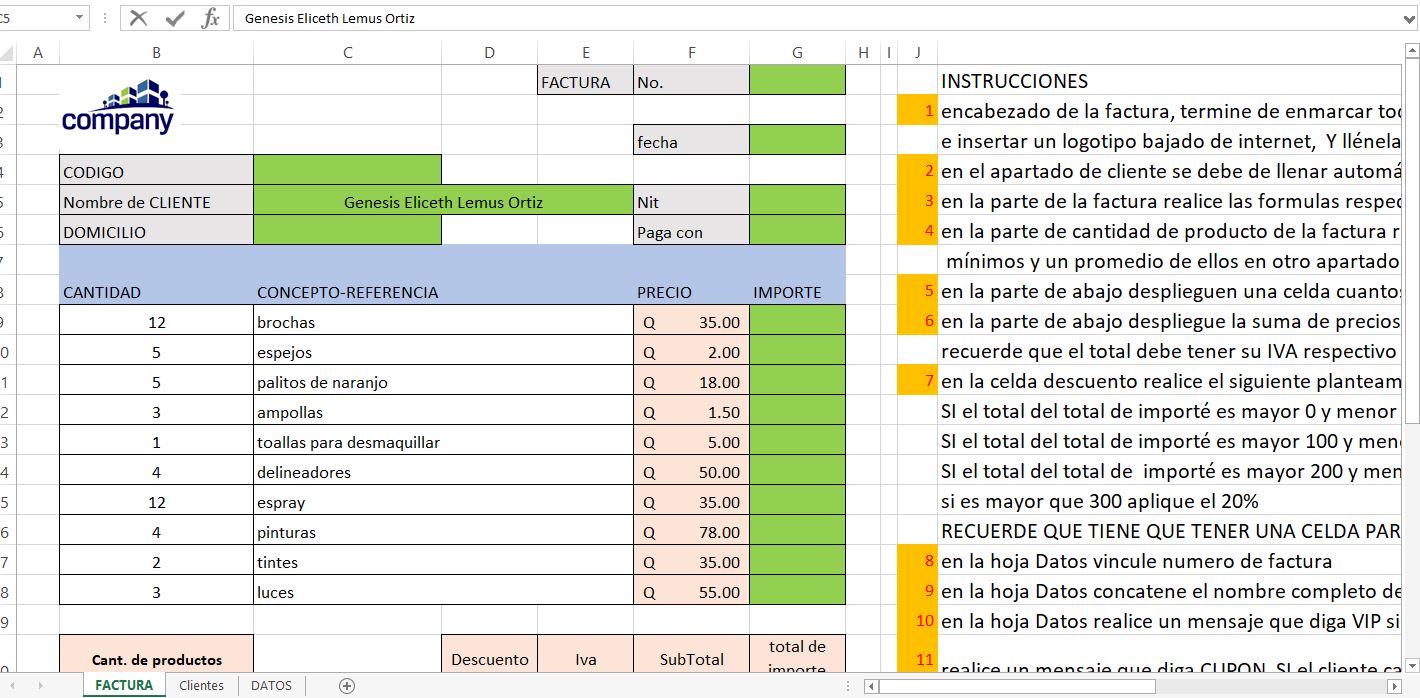
Task: Click the horizontal scrollbar left arrow
Action: pos(871,686)
